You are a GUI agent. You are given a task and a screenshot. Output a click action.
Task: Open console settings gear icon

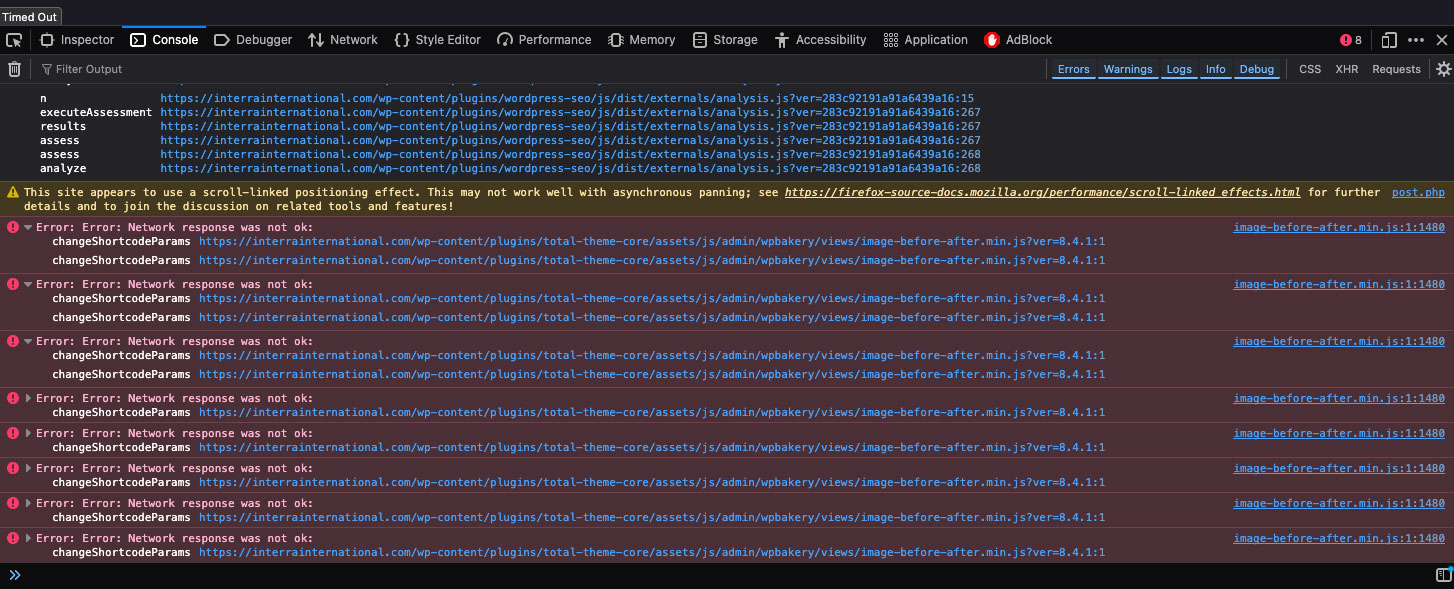[x=1443, y=69]
